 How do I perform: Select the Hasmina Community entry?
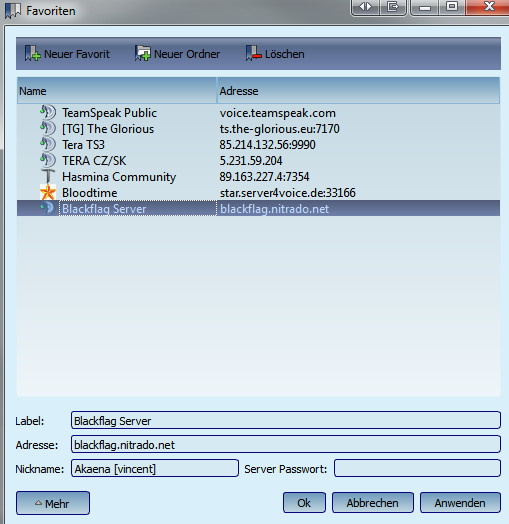click(x=119, y=177)
